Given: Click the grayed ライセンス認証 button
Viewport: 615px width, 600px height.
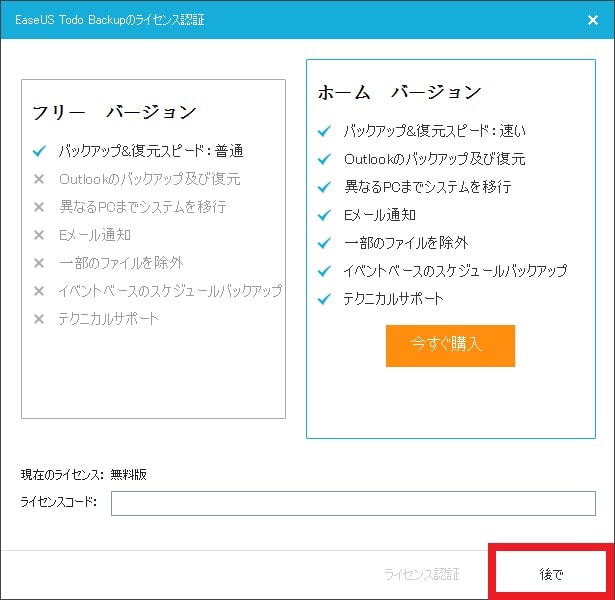Looking at the screenshot, I should tap(422, 574).
